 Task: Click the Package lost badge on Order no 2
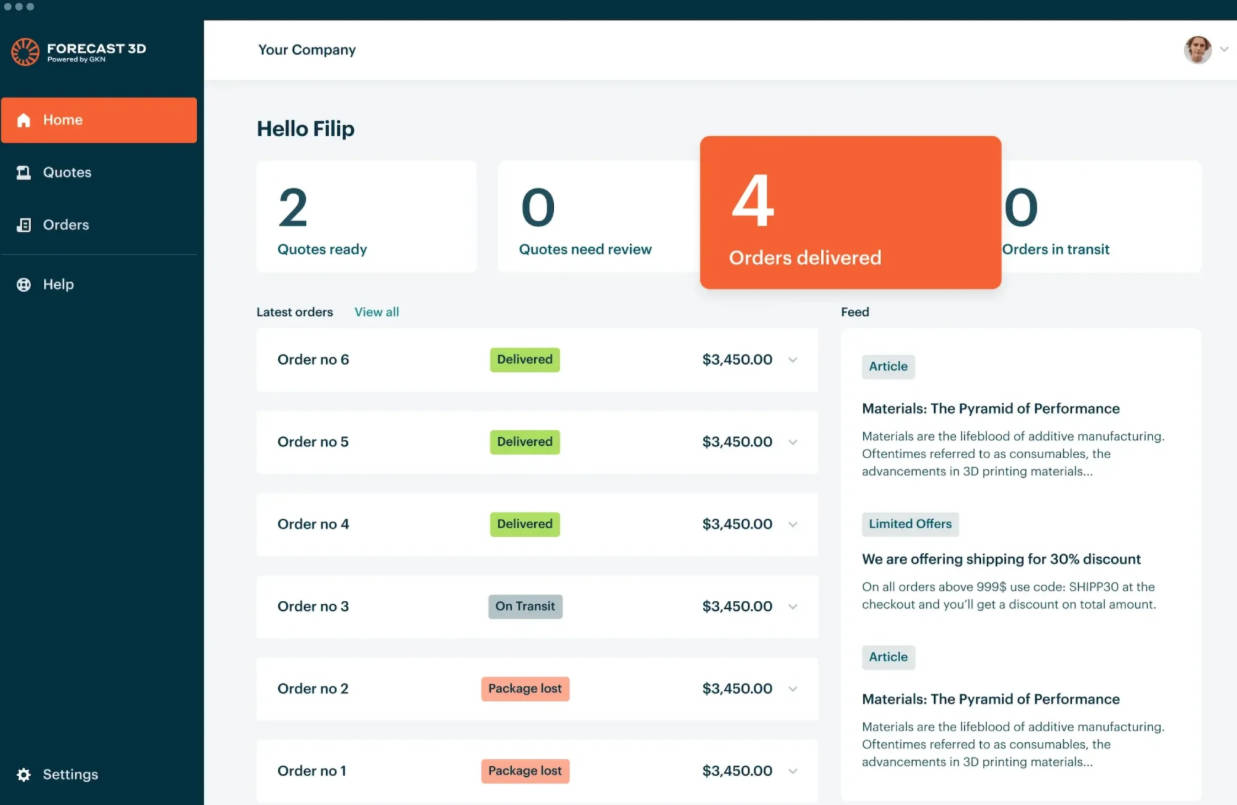click(525, 689)
